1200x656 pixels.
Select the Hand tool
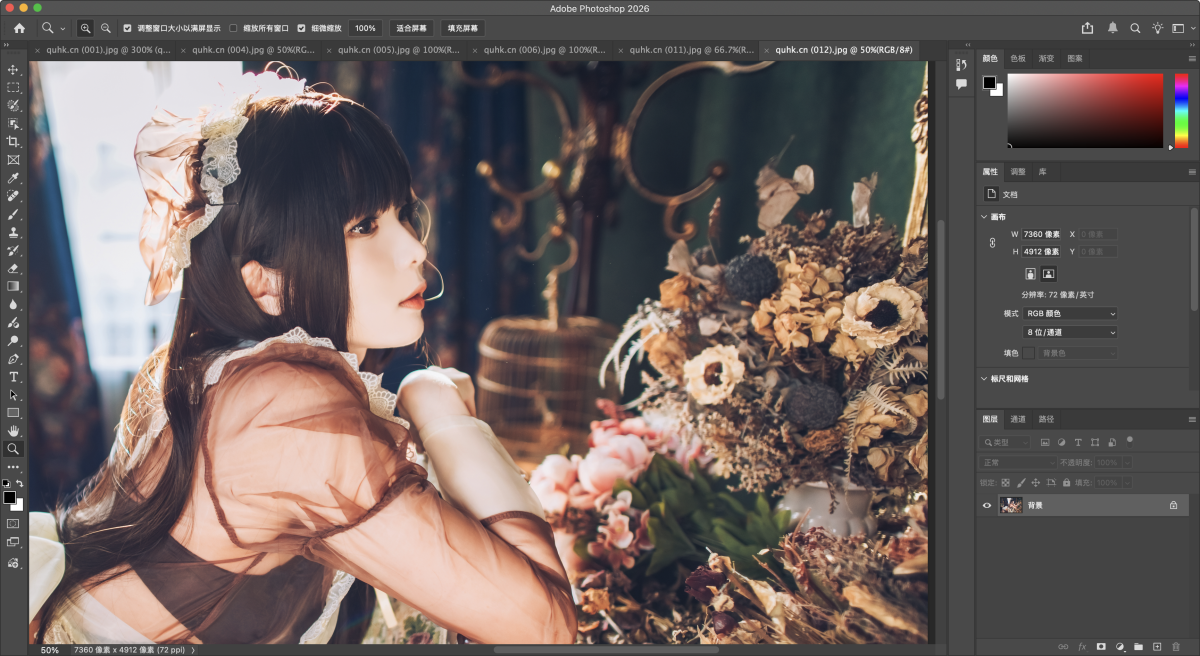coord(14,431)
